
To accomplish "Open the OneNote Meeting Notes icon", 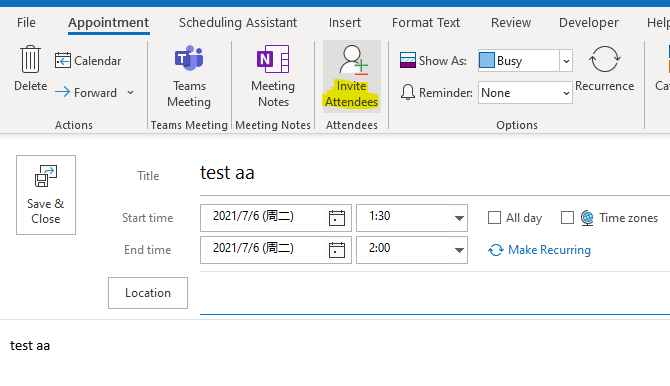I will coord(273,59).
